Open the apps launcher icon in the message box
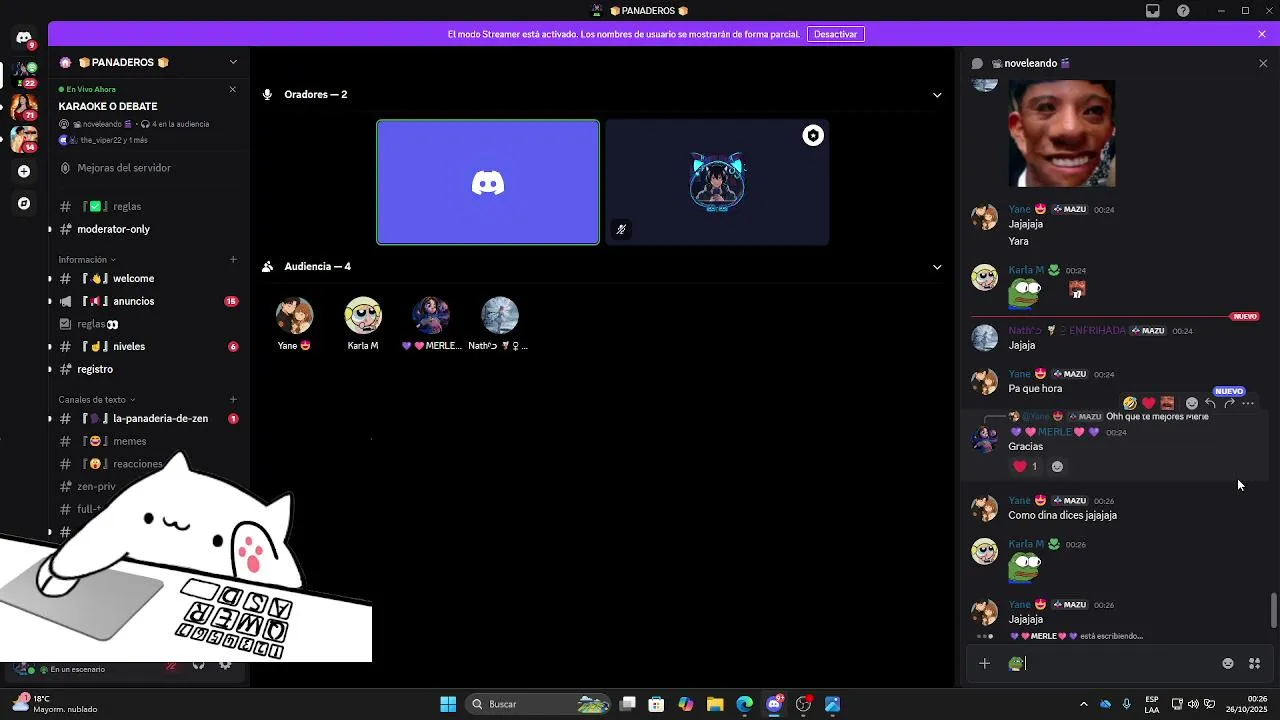The height and width of the screenshot is (720, 1280). [1255, 663]
